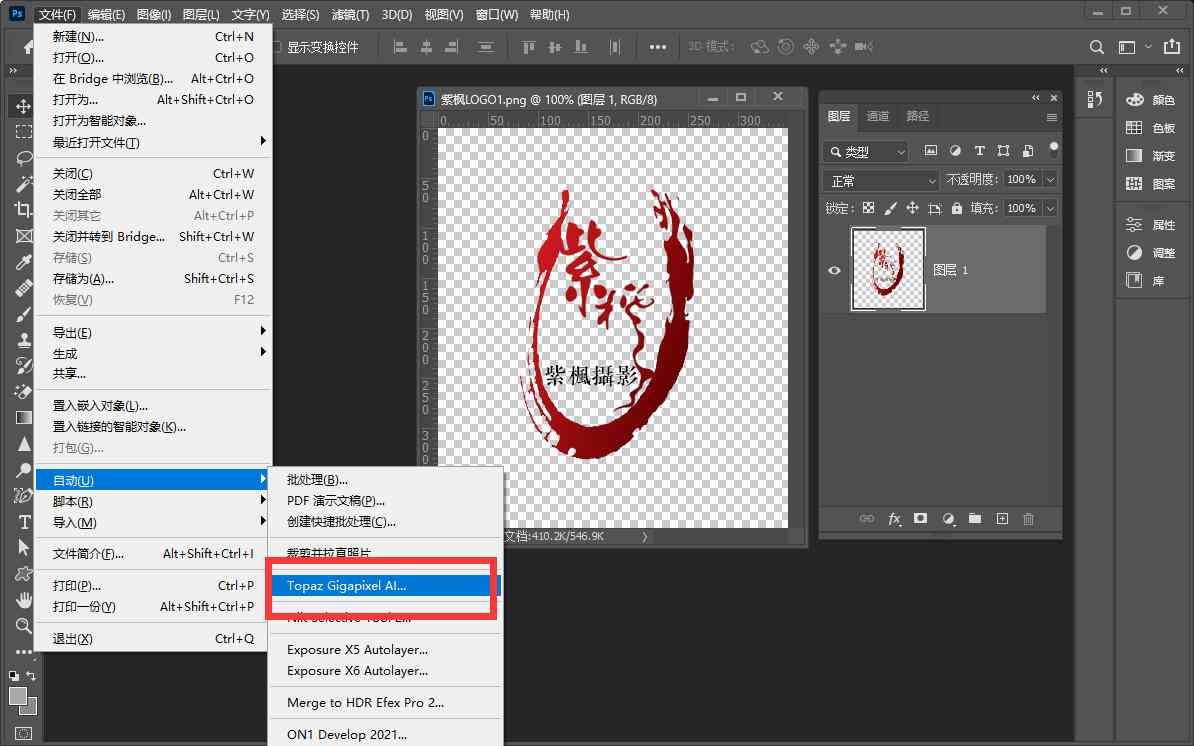
Task: Toggle shape layer filter
Action: pos(1004,151)
